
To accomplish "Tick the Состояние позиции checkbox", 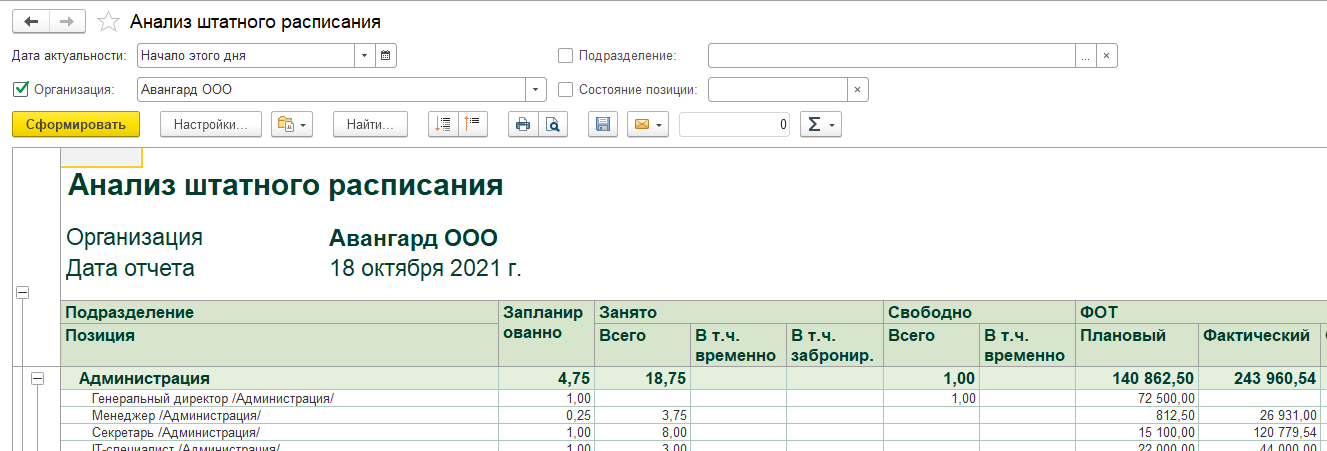I will point(566,90).
